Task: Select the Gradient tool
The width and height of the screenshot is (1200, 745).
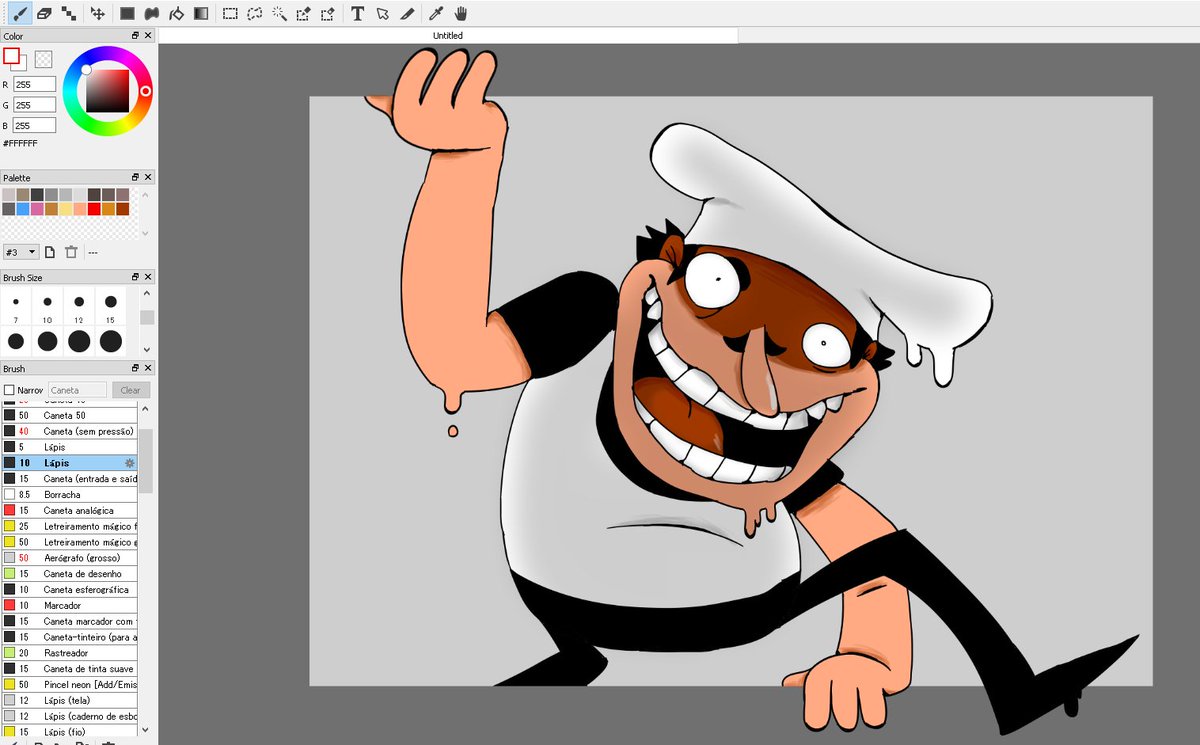Action: coord(200,13)
